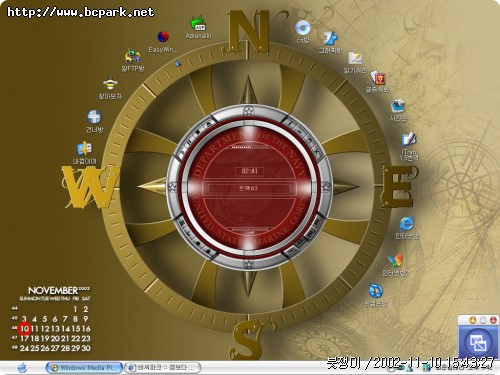Open the 일기책방 notepad icon

(355, 62)
